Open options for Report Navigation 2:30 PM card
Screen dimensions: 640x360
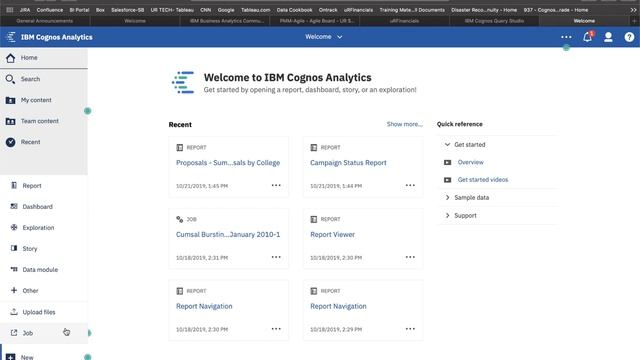click(276, 329)
